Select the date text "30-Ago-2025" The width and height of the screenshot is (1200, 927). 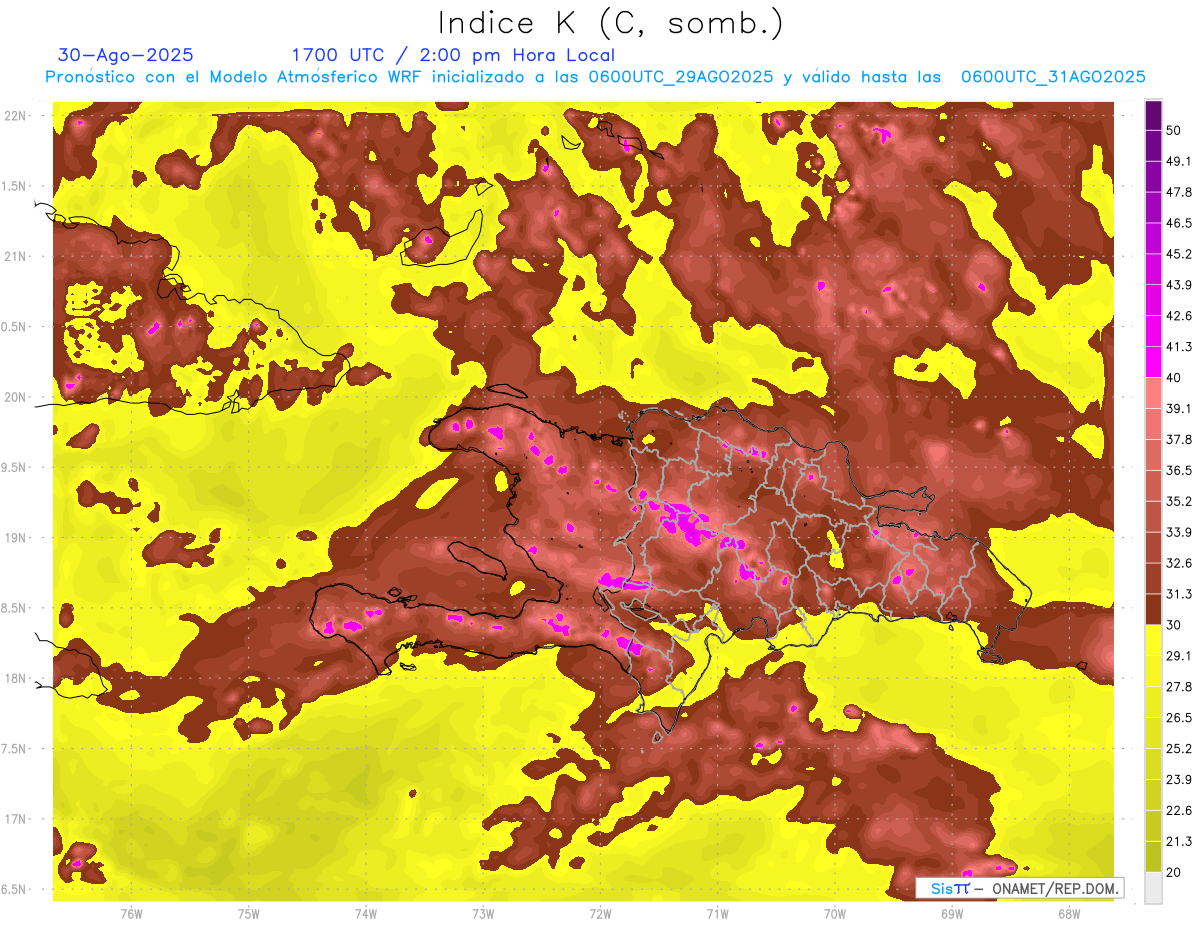[x=126, y=55]
